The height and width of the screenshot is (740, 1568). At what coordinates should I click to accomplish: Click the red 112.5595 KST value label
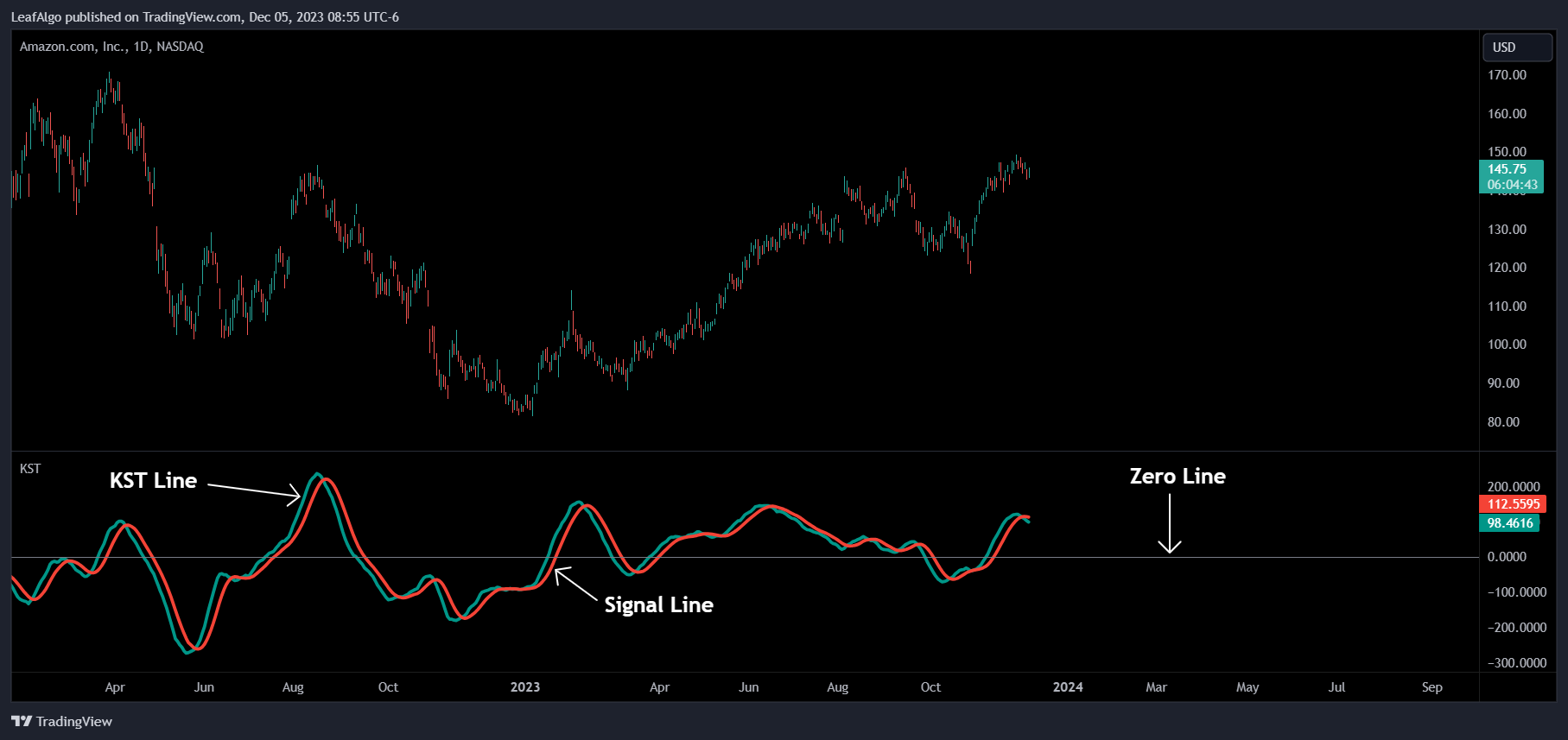(x=1513, y=504)
